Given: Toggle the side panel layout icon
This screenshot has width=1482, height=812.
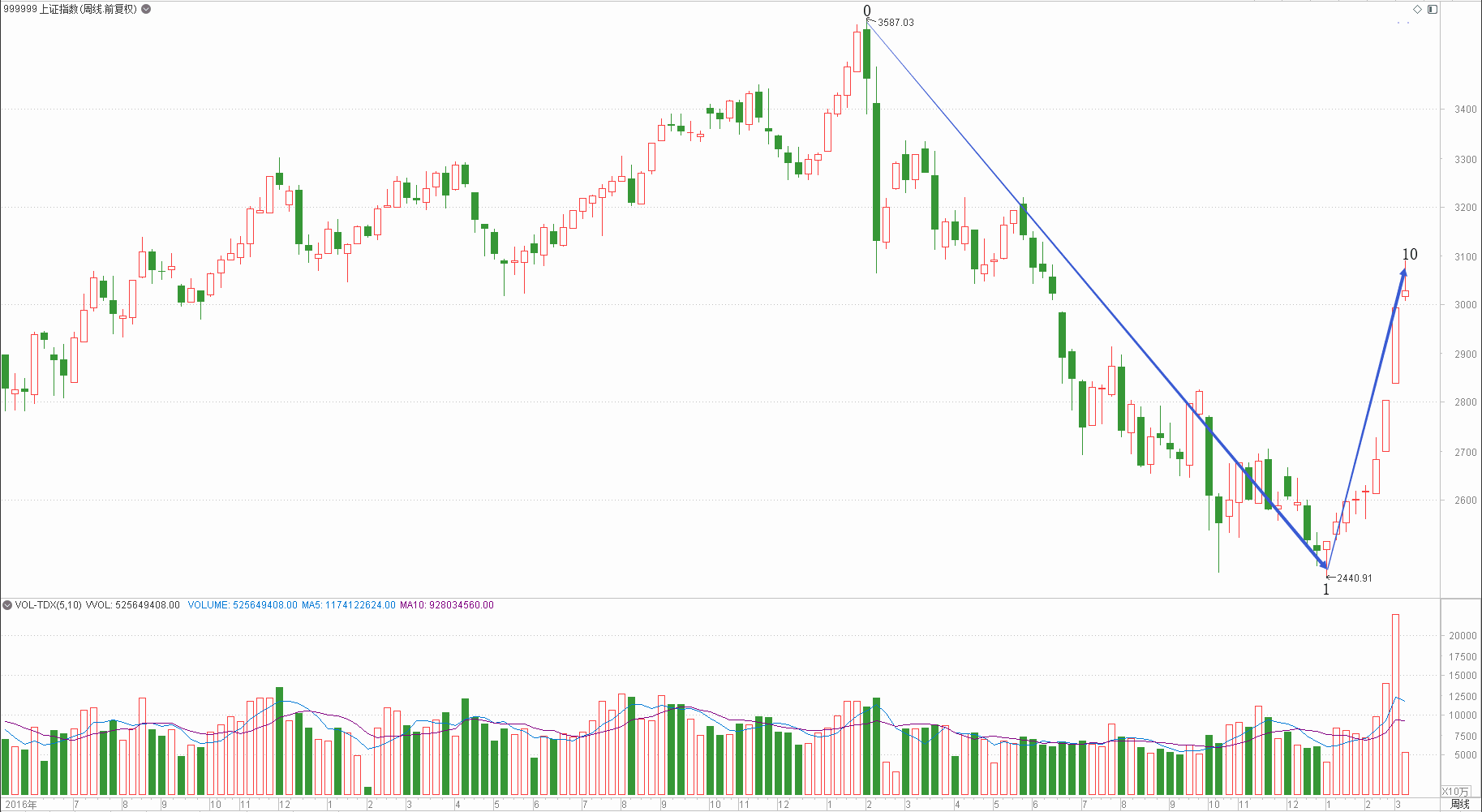Looking at the screenshot, I should pos(1433,9).
